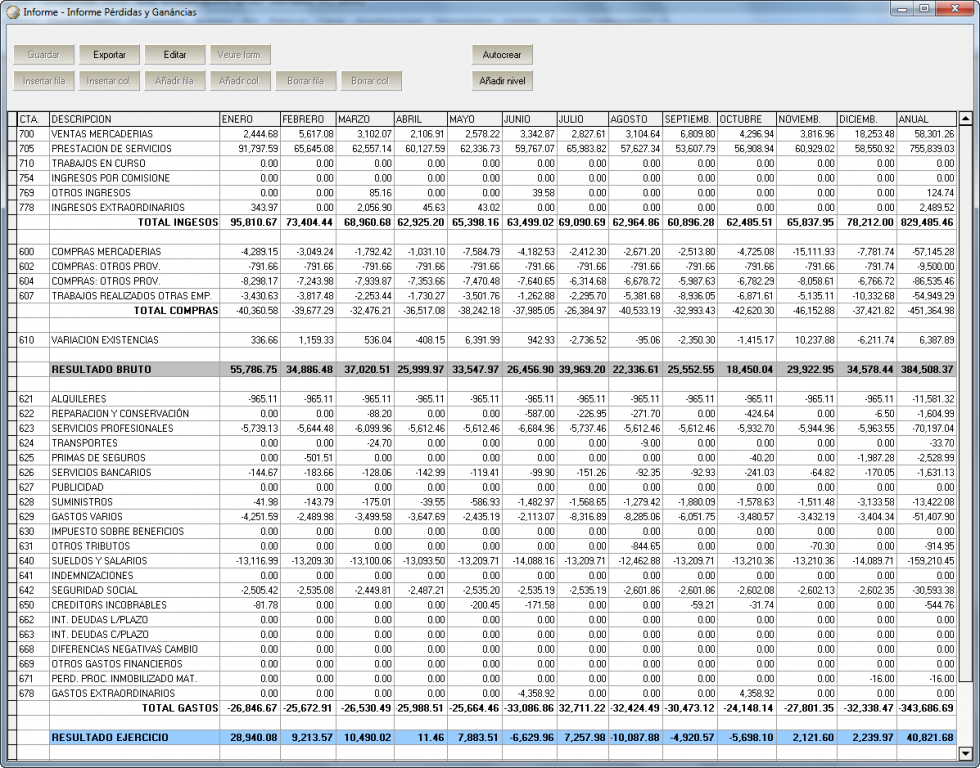Click the Insertar fila button
Image resolution: width=980 pixels, height=768 pixels.
(x=44, y=81)
